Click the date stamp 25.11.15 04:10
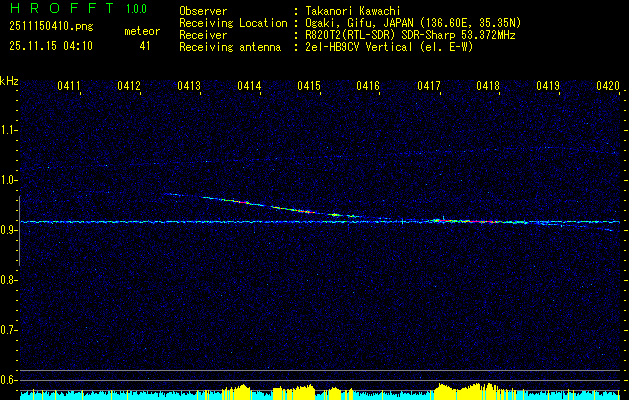The width and height of the screenshot is (629, 400). point(50,45)
